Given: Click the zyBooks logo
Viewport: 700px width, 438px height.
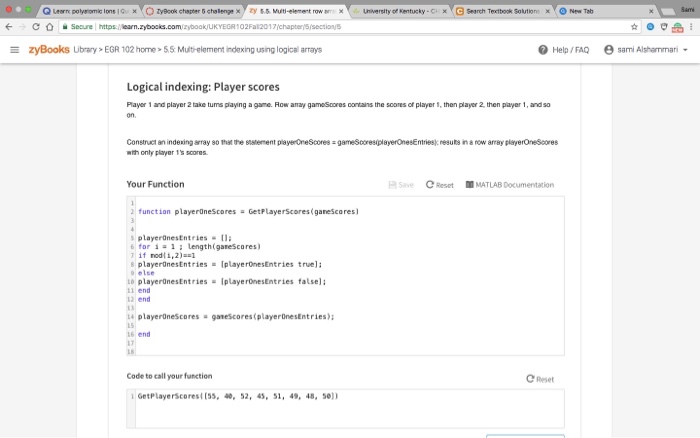Looking at the screenshot, I should pyautogui.click(x=49, y=50).
